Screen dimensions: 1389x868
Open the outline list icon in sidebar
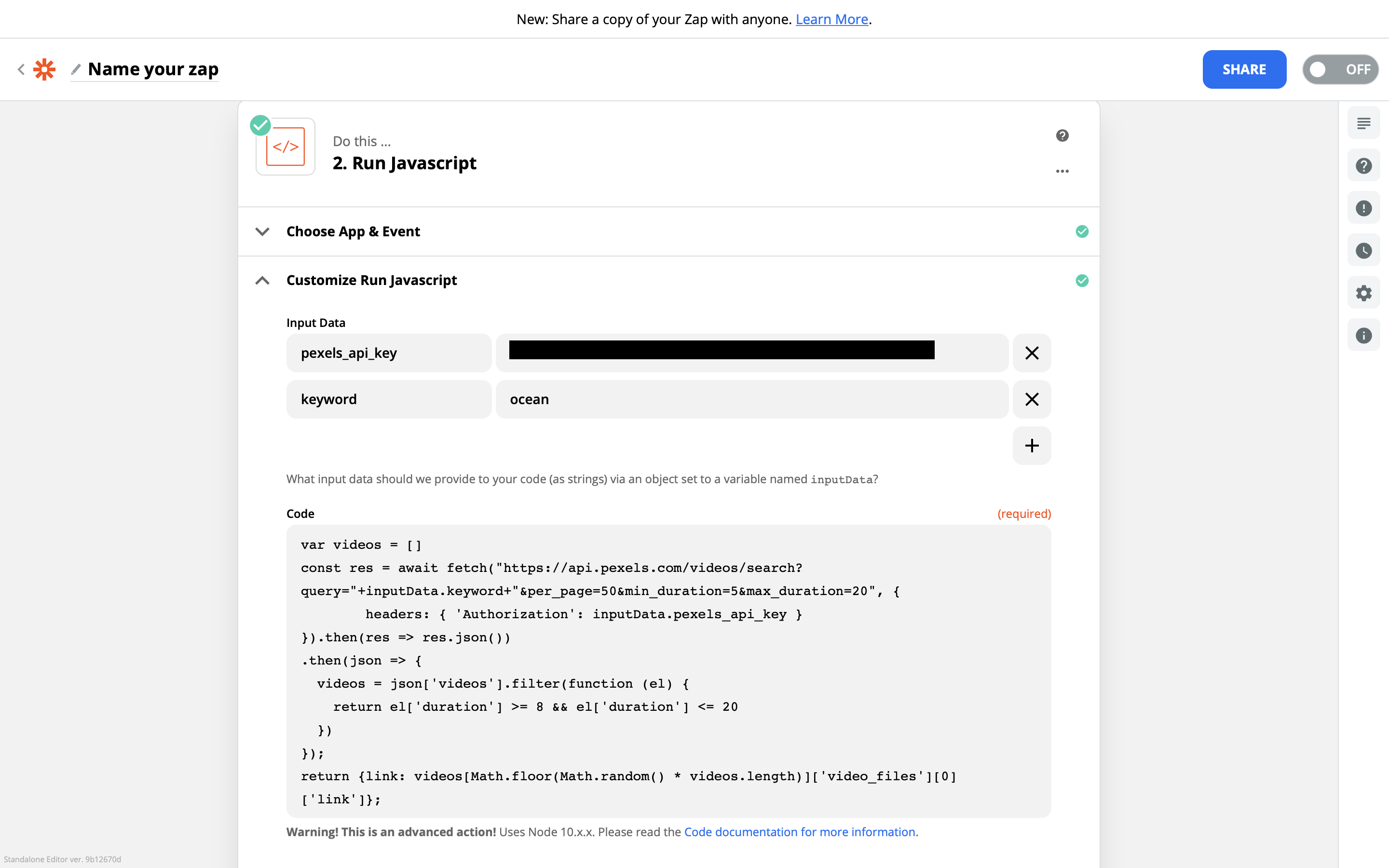pyautogui.click(x=1363, y=123)
